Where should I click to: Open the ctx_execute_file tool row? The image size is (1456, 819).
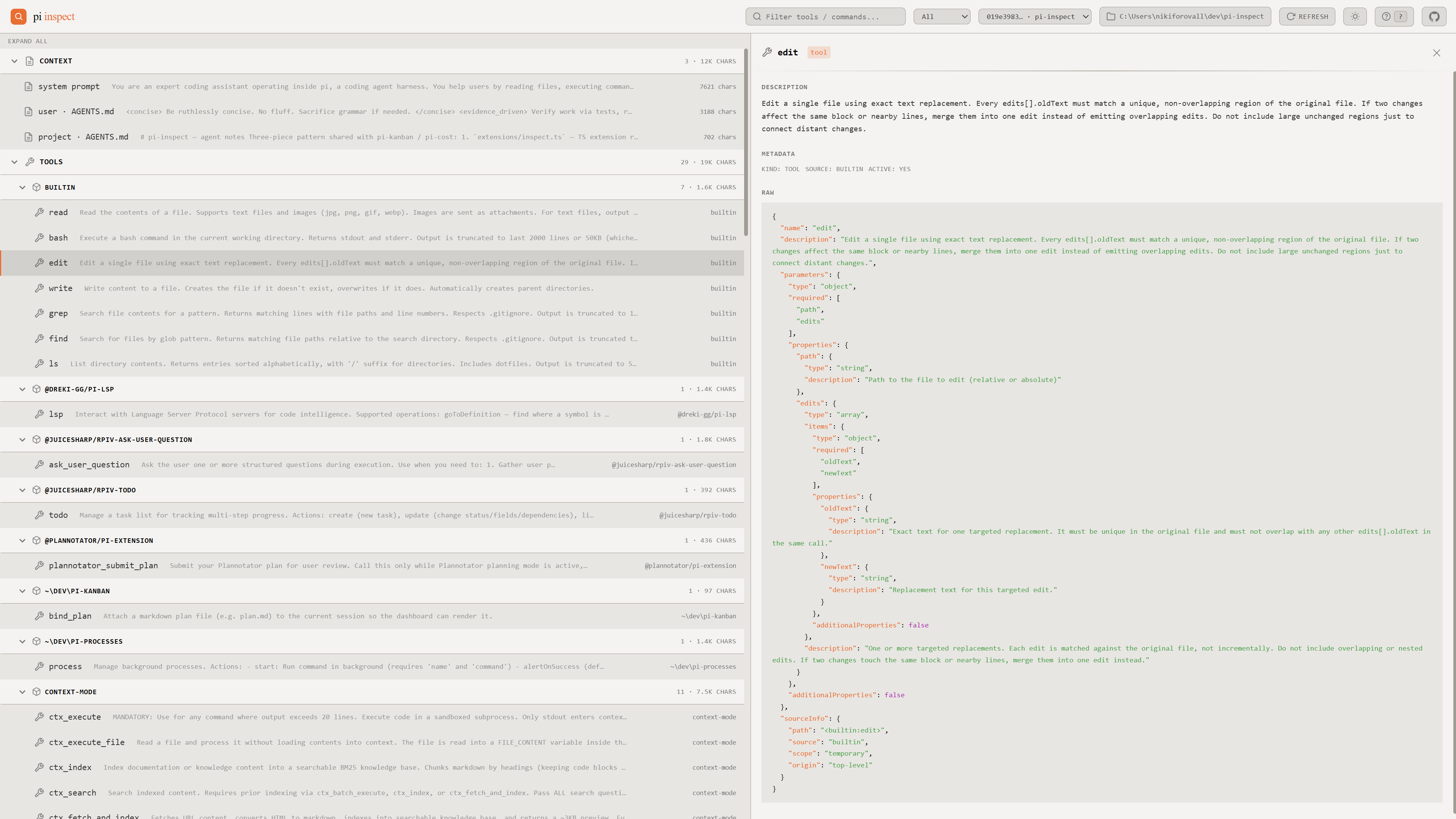372,742
